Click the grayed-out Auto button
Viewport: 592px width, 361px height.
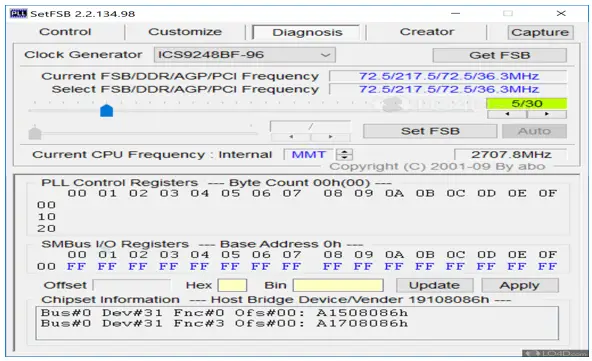coord(534,131)
